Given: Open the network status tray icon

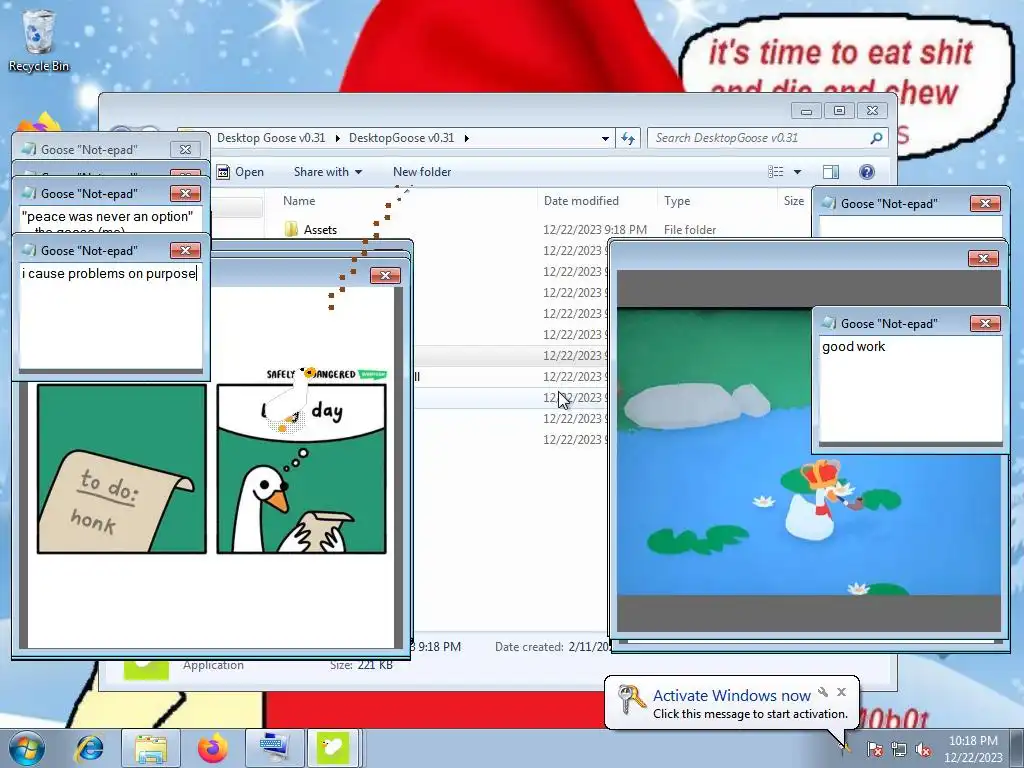Looking at the screenshot, I should pos(899,749).
